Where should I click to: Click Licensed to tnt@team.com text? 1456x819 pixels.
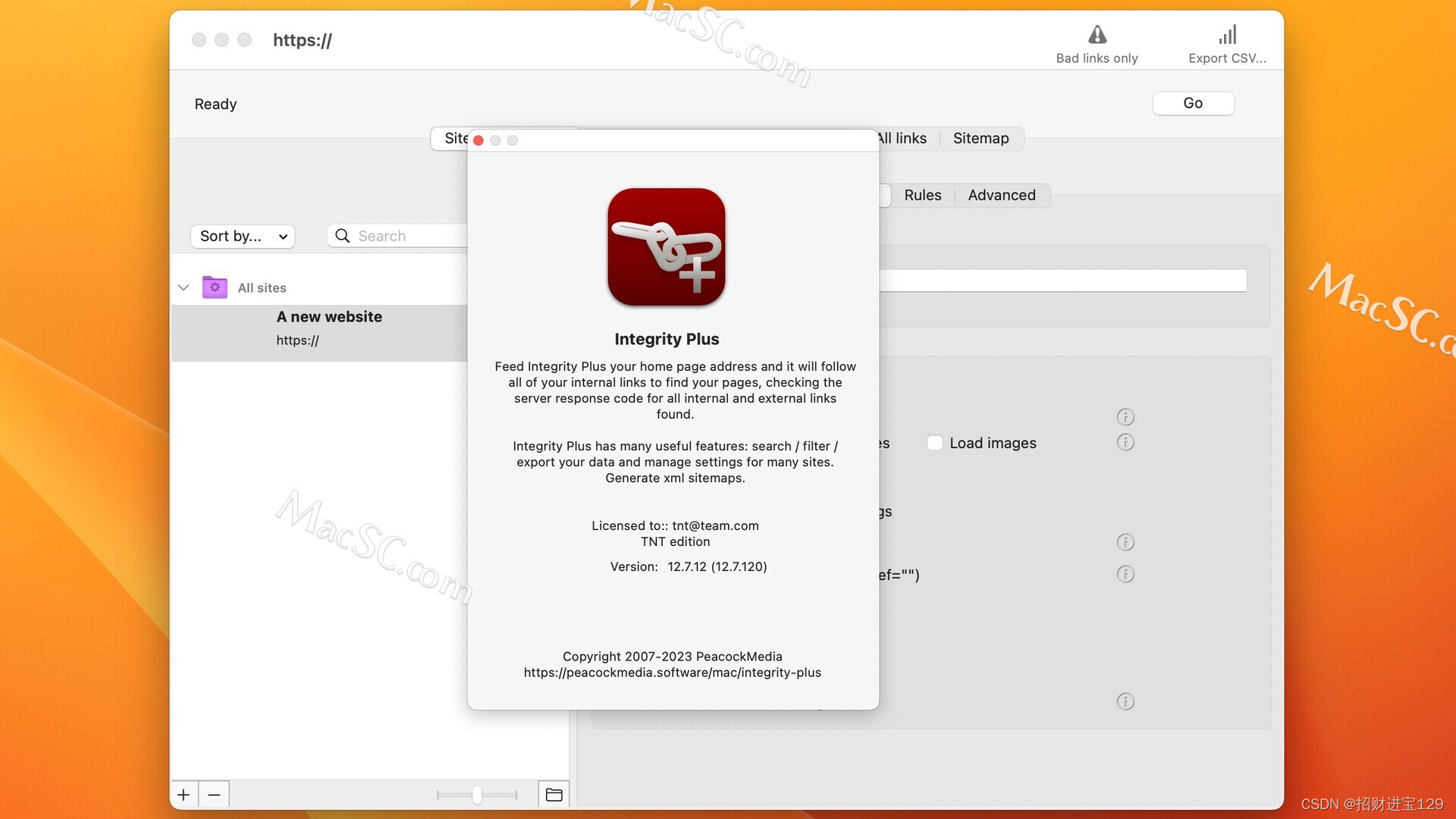point(675,526)
